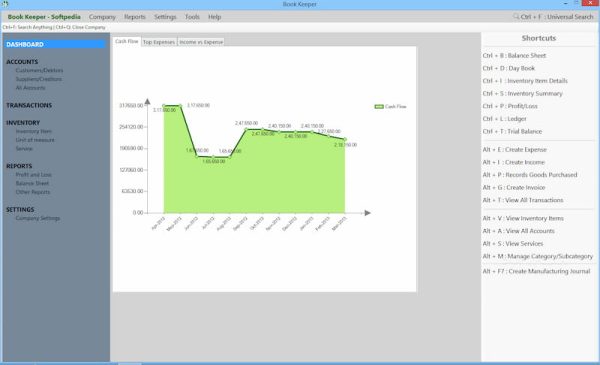Click Ctrl + L : Ledger shortcut
The image size is (600, 365).
tap(504, 119)
